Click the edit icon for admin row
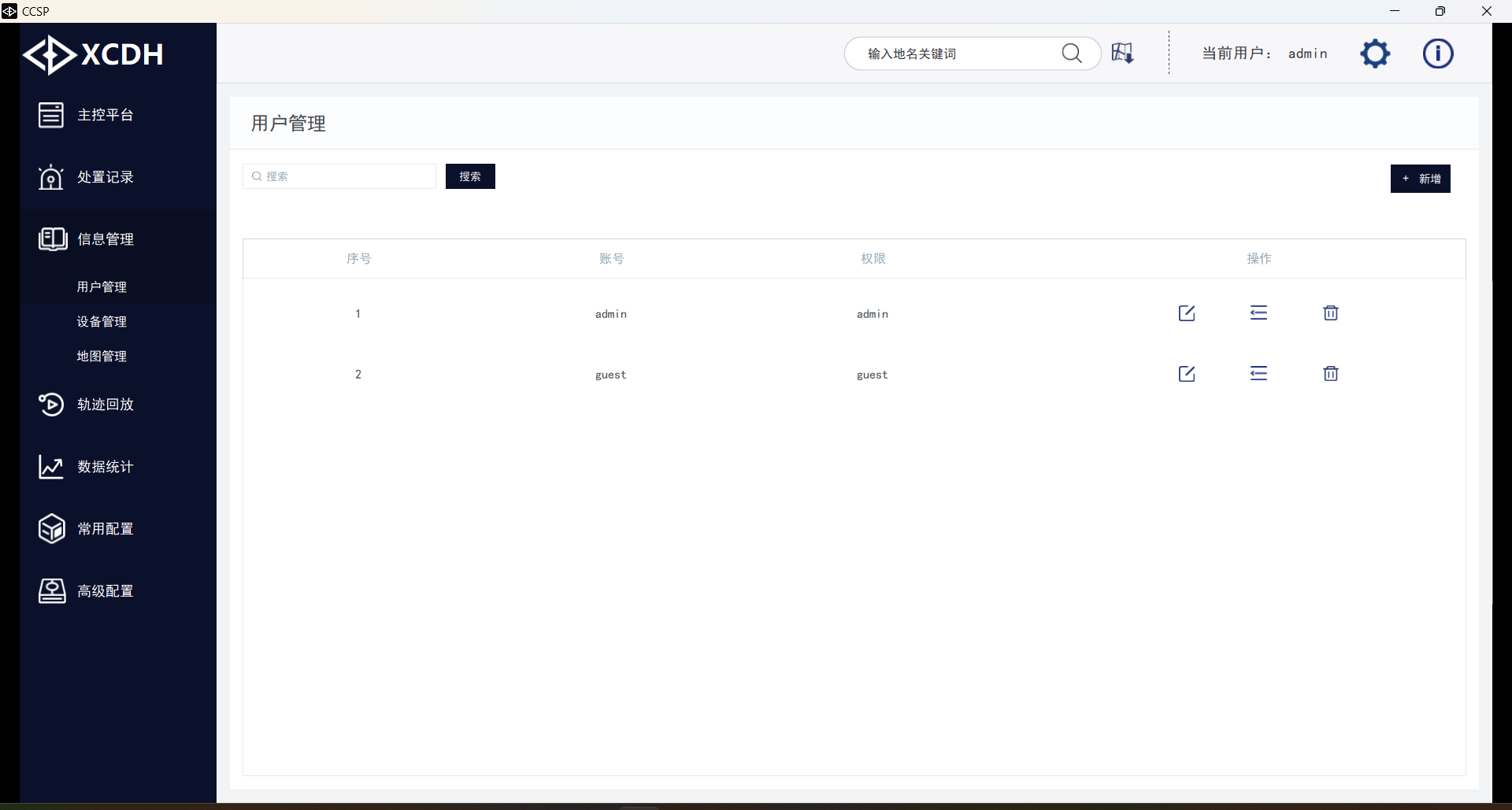The height and width of the screenshot is (810, 1512). [1187, 313]
